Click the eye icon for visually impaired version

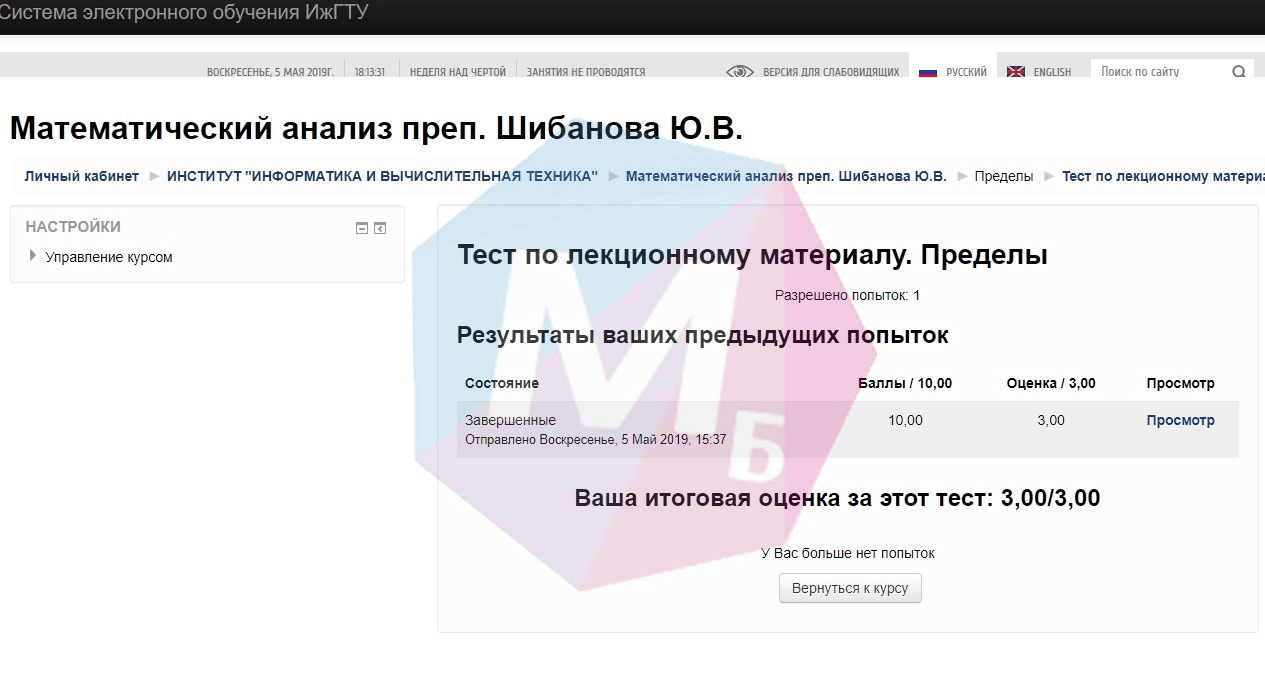740,71
